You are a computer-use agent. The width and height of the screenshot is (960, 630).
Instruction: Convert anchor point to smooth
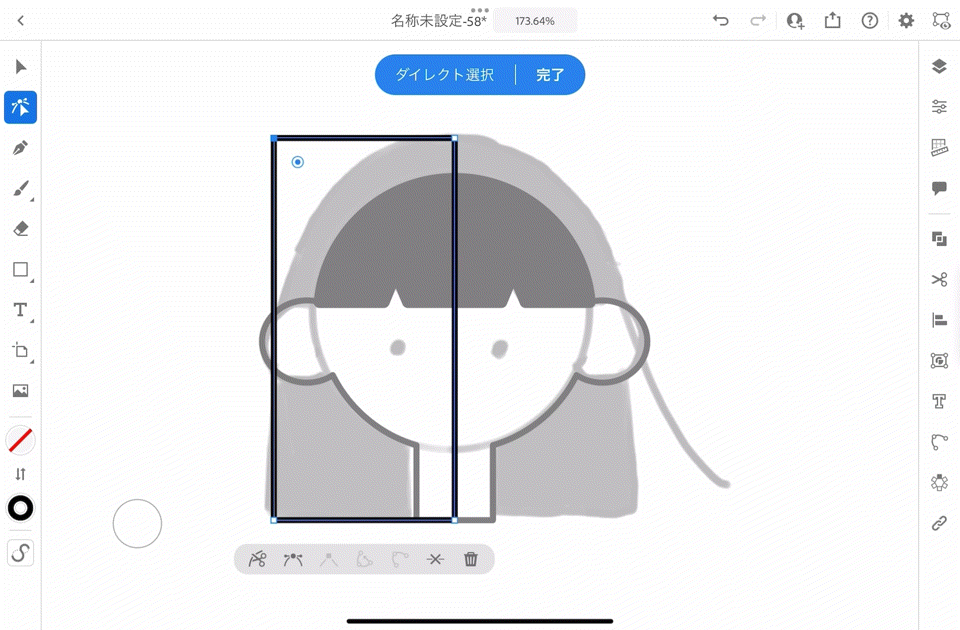click(293, 559)
